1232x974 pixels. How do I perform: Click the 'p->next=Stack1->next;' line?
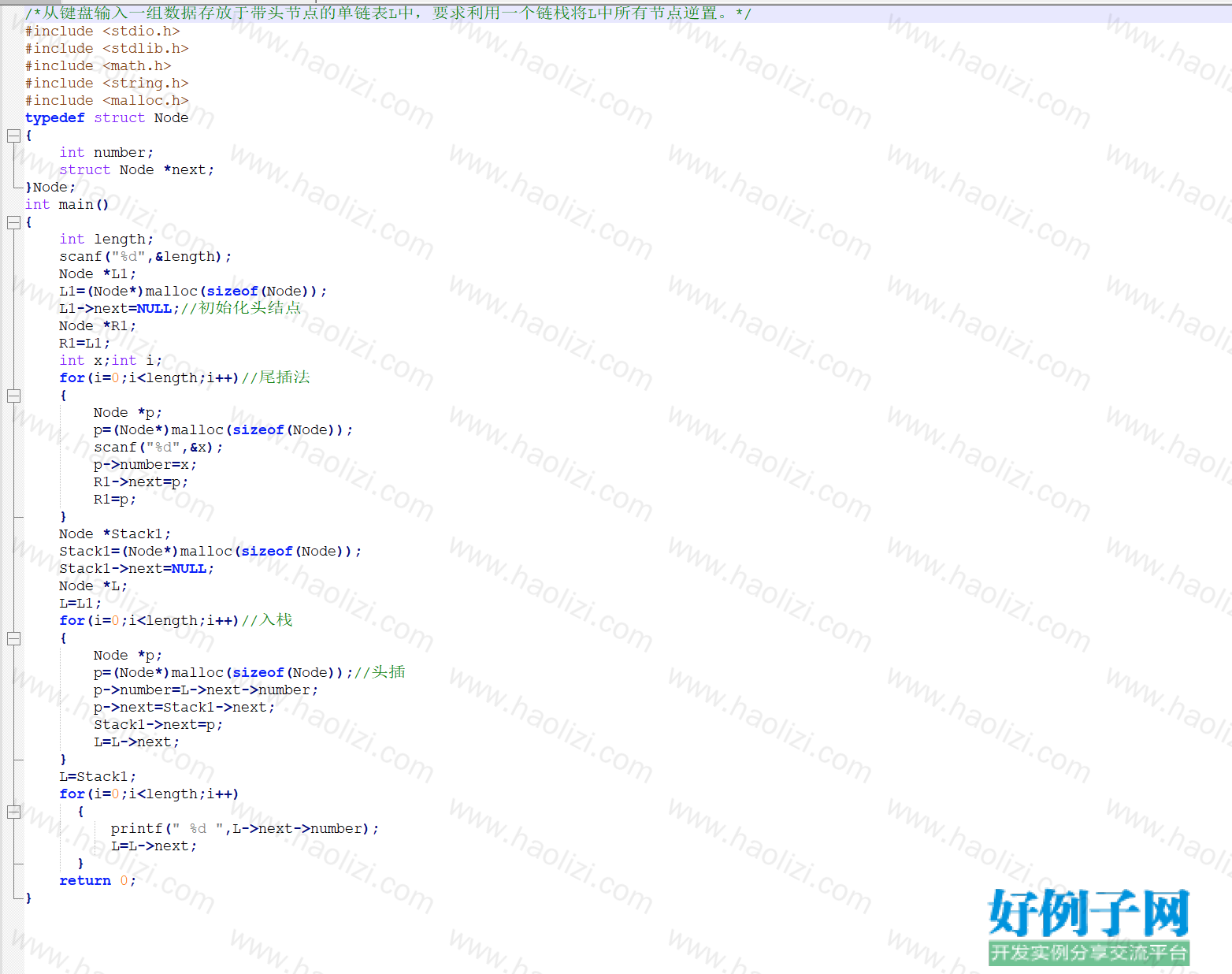point(184,708)
